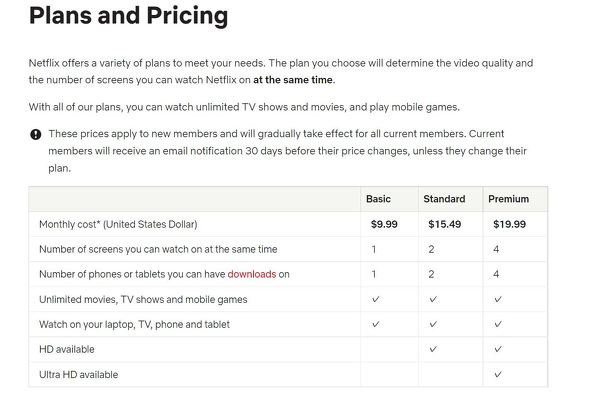Click Premium checkmark in HD available row
Viewport: 590px width, 398px height.
[498, 349]
